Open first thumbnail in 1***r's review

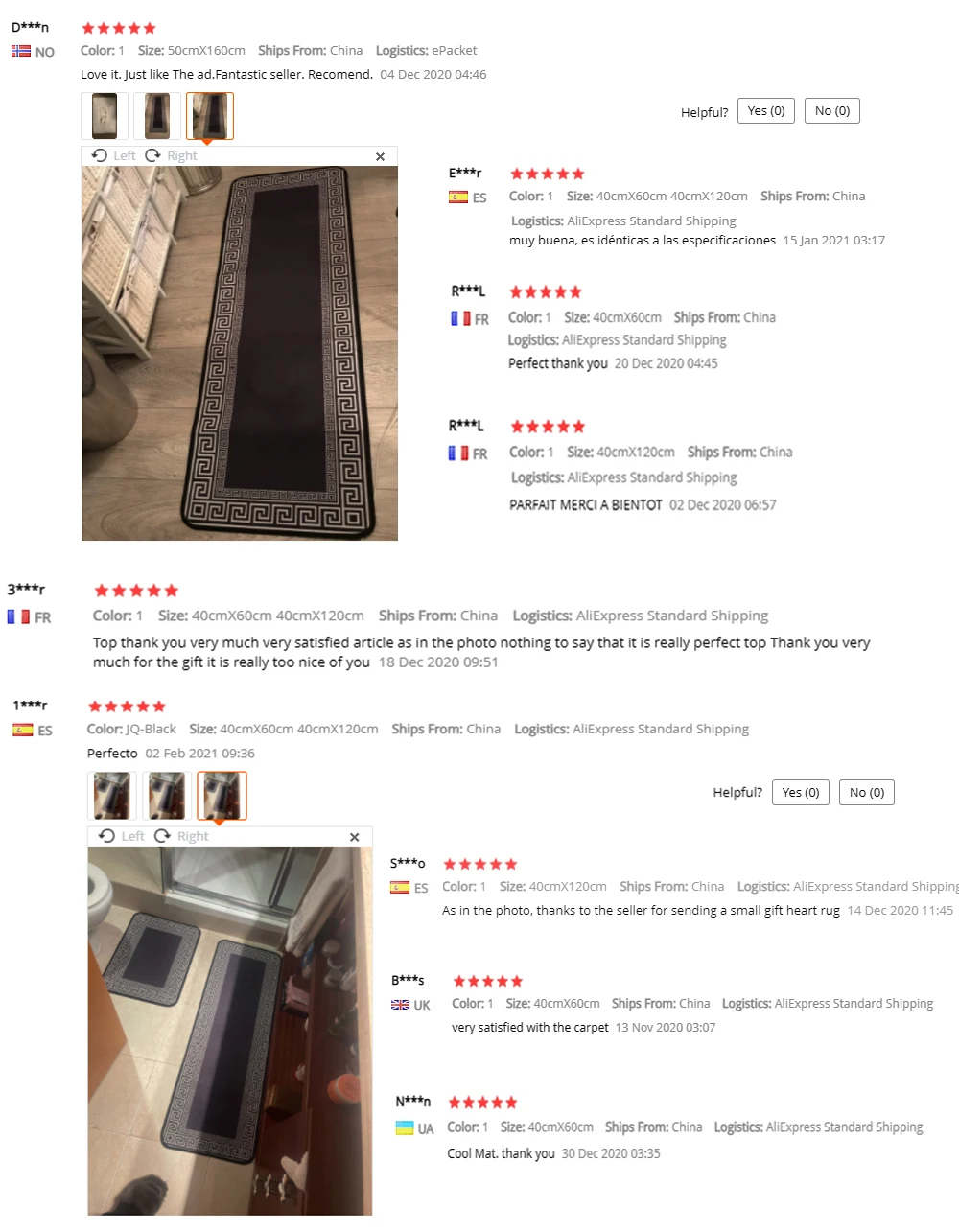pyautogui.click(x=111, y=796)
